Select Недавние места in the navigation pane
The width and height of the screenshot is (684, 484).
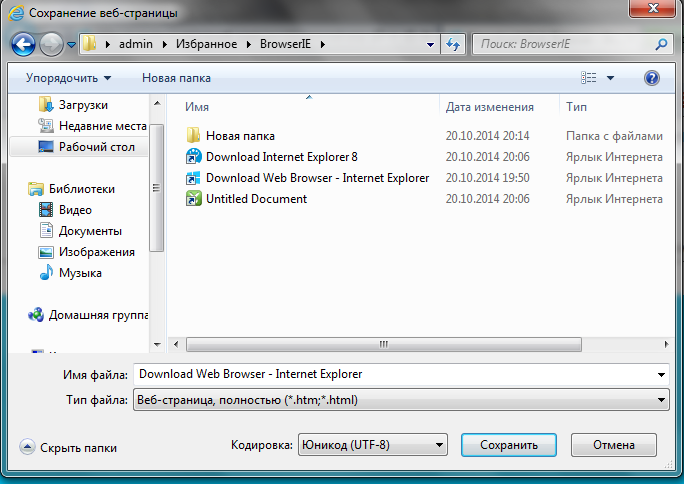pos(103,126)
